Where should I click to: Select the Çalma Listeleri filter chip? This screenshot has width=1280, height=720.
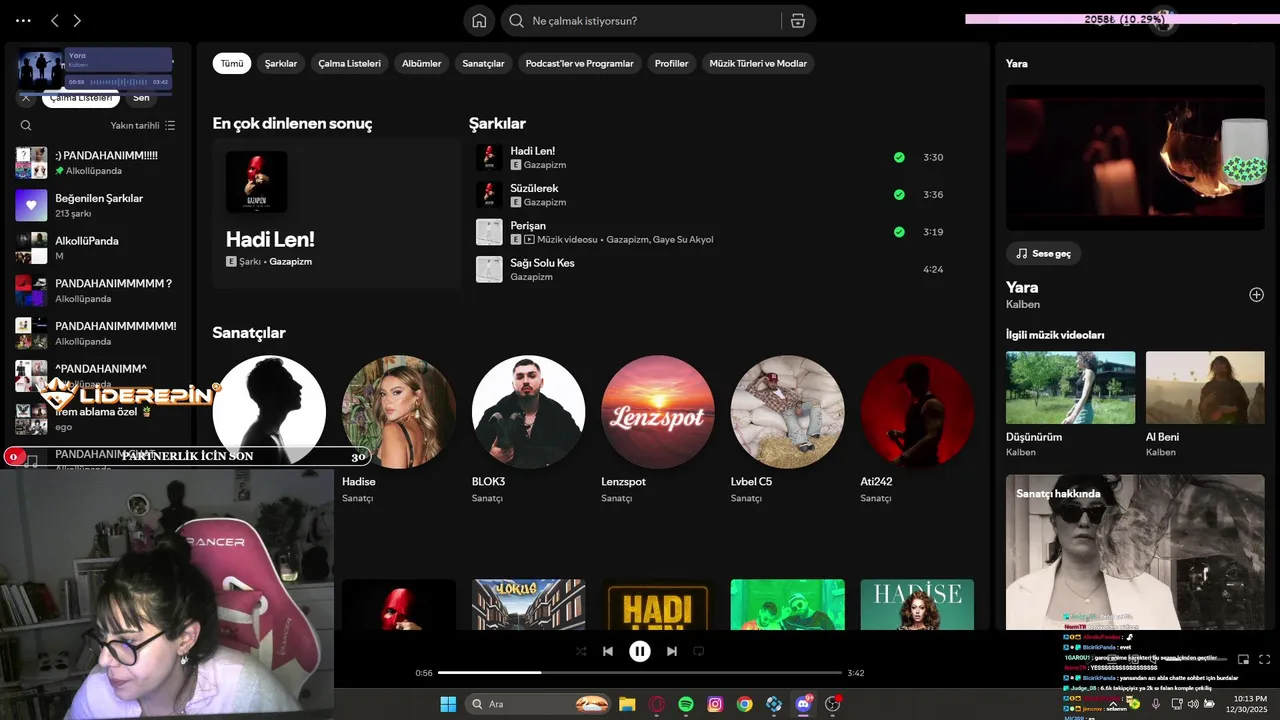349,63
